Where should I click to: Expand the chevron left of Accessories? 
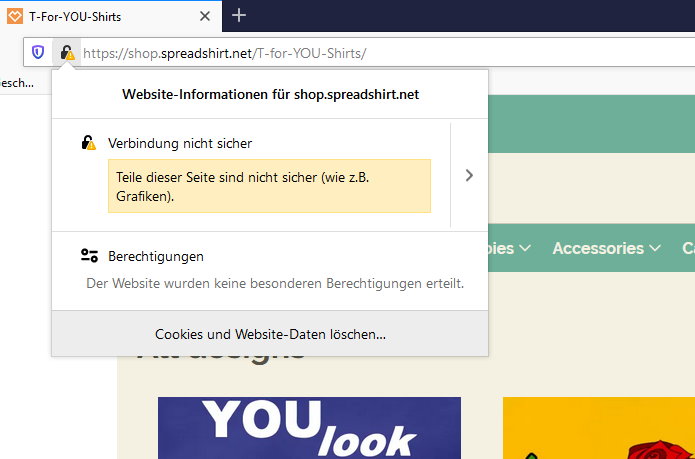(x=525, y=248)
